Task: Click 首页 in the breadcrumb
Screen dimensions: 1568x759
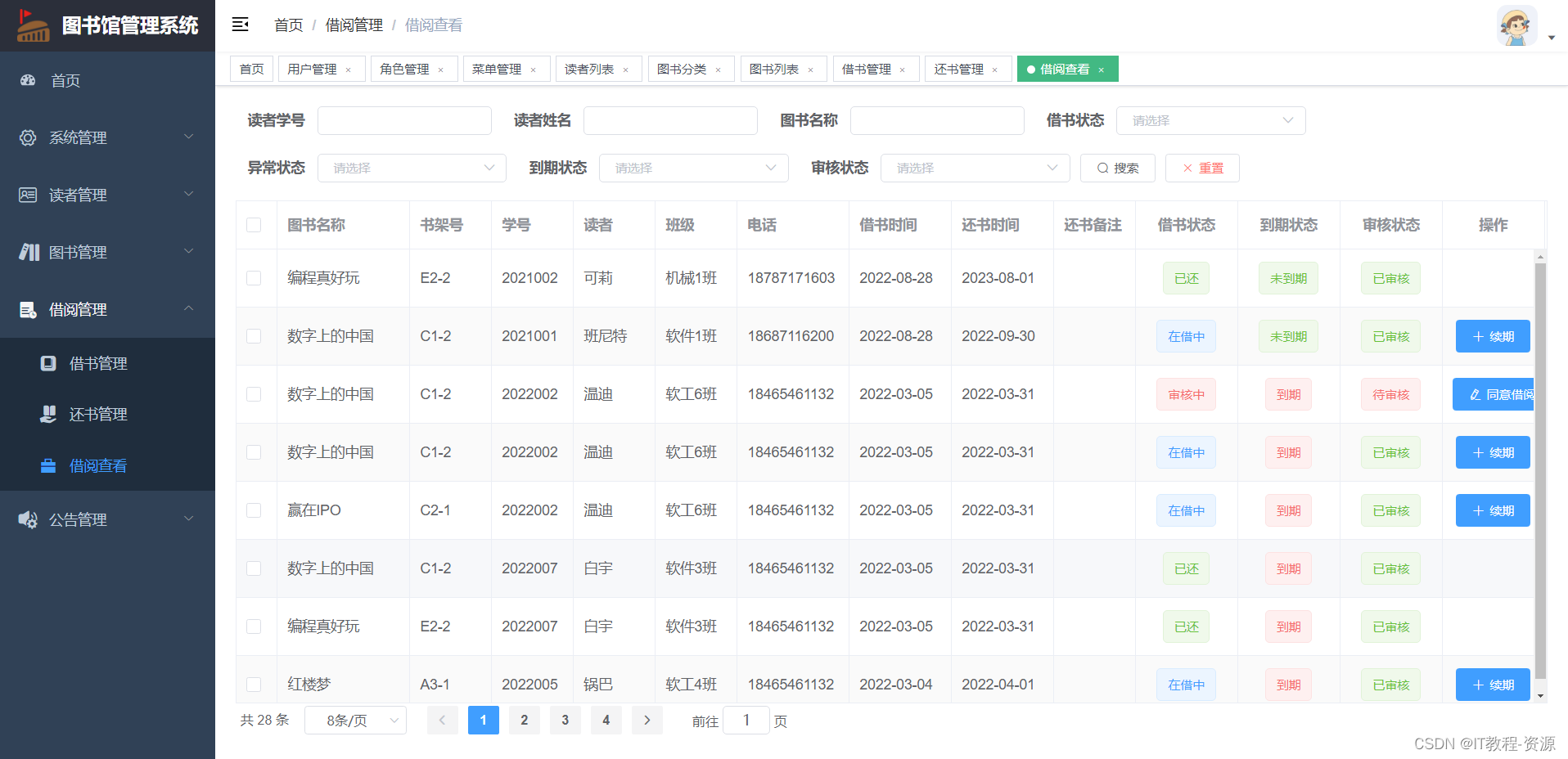Action: [288, 25]
